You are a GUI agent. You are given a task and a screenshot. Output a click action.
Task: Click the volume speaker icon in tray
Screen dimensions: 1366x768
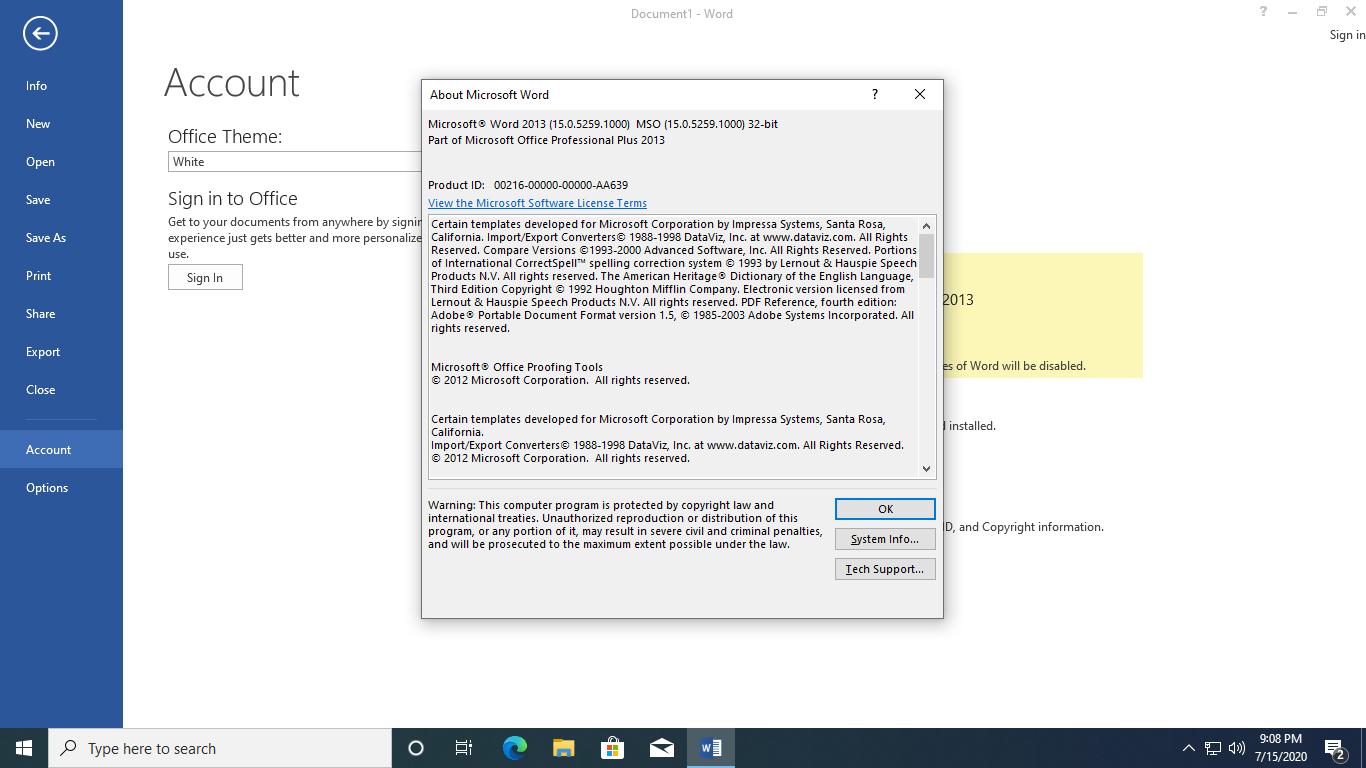pyautogui.click(x=1237, y=748)
